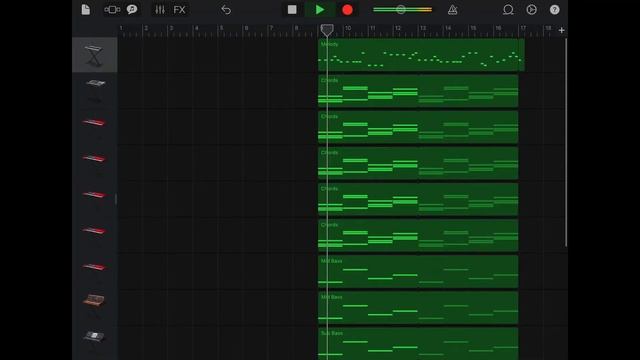Add a song section with the plus button
This screenshot has height=360, width=640.
[562, 30]
